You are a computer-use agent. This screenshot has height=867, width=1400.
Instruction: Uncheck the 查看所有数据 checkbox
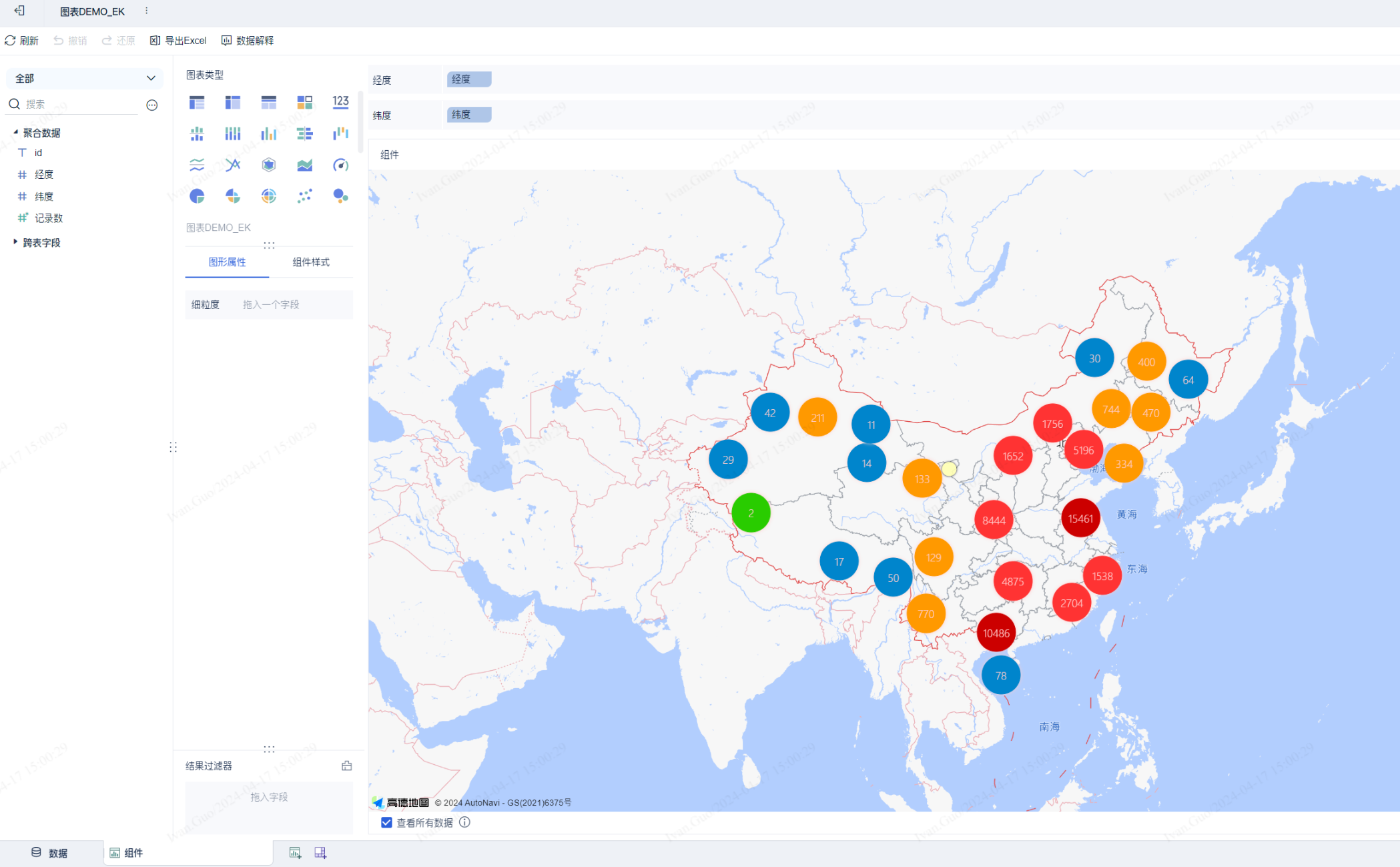(x=386, y=822)
